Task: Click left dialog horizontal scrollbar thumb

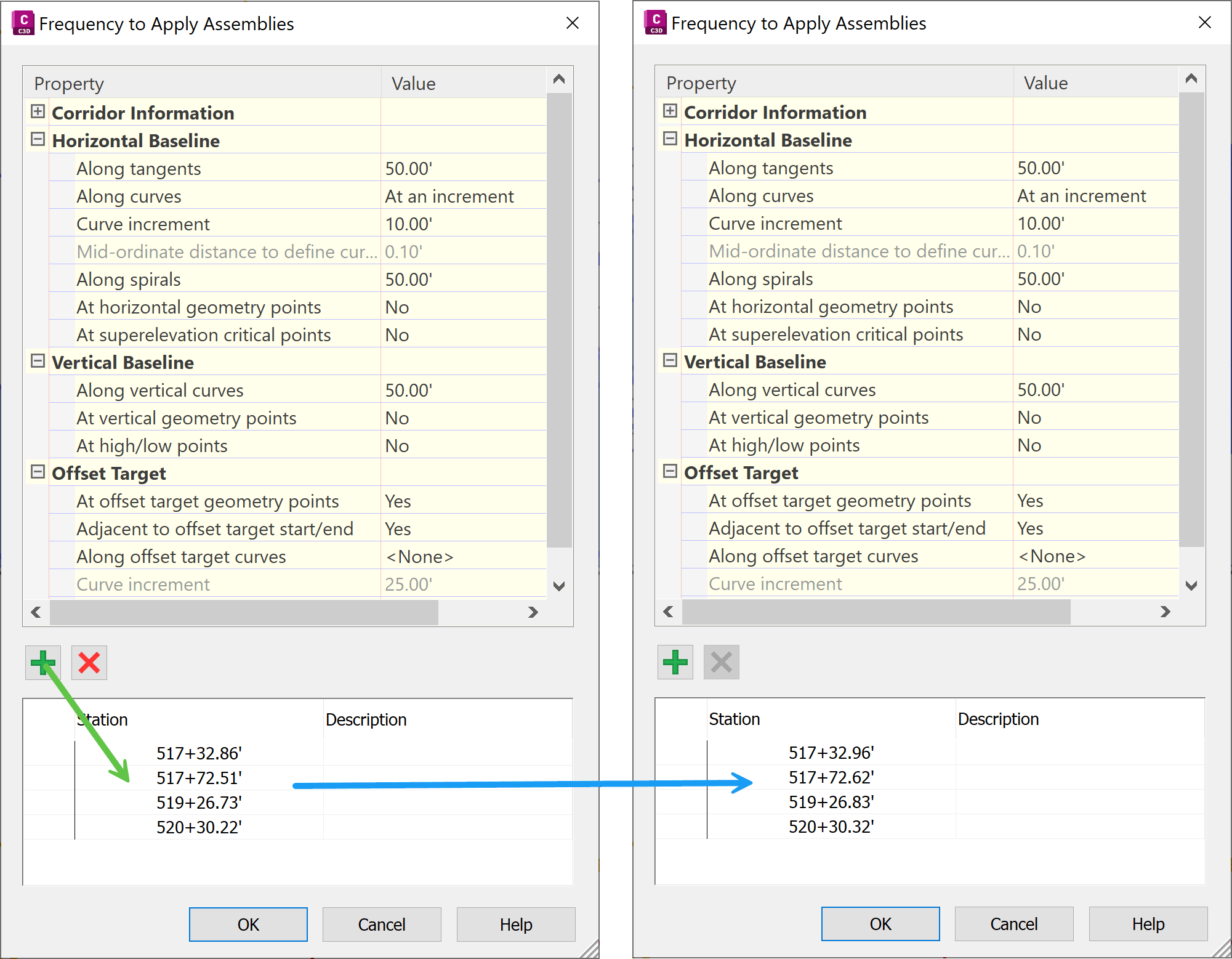Action: (244, 612)
